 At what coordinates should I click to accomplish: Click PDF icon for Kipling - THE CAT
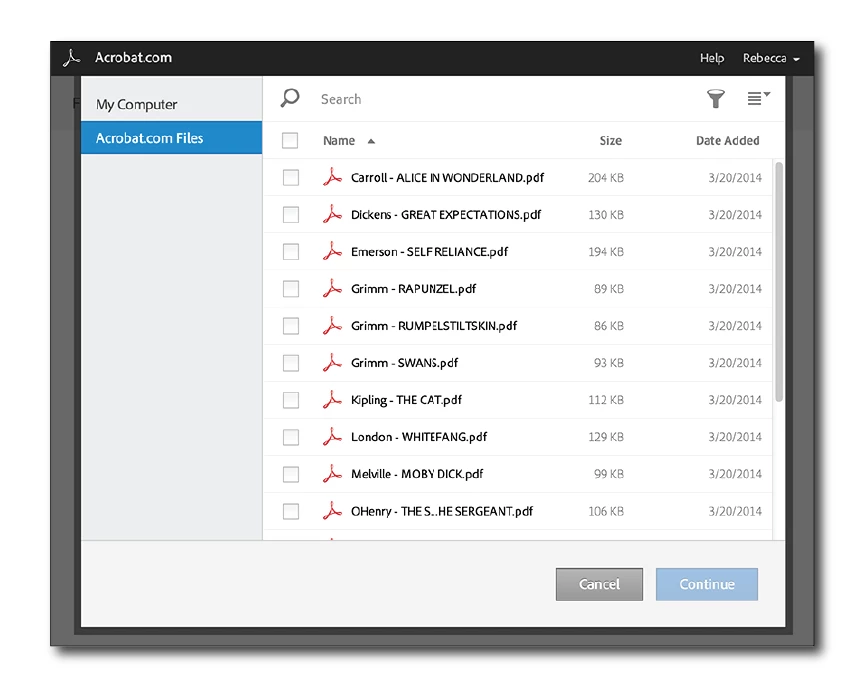332,399
